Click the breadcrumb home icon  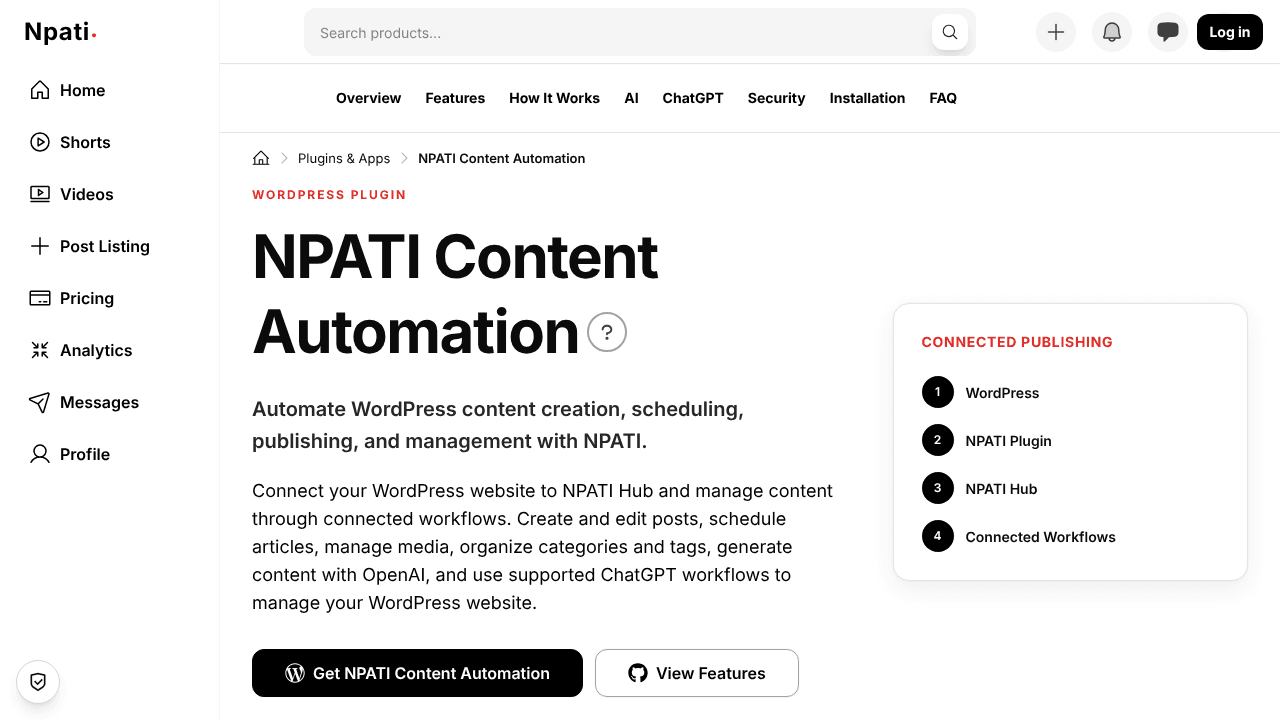click(261, 158)
